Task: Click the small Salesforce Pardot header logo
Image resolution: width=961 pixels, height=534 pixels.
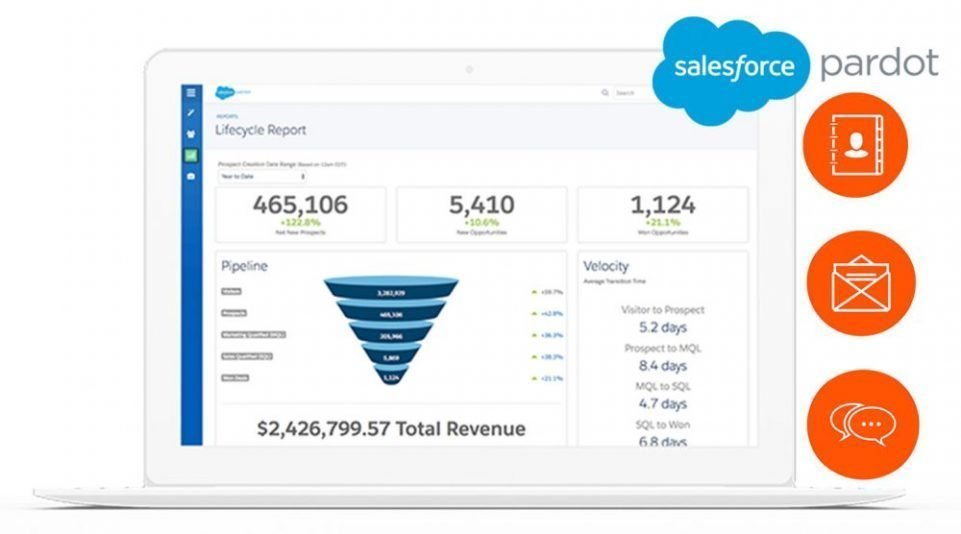Action: point(233,93)
